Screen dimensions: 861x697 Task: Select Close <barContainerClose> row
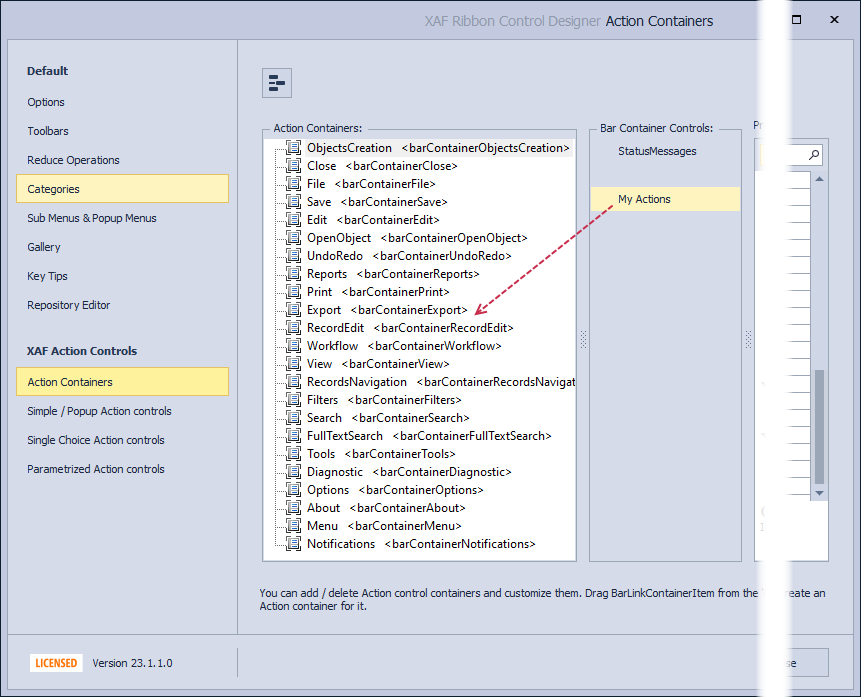coord(382,166)
